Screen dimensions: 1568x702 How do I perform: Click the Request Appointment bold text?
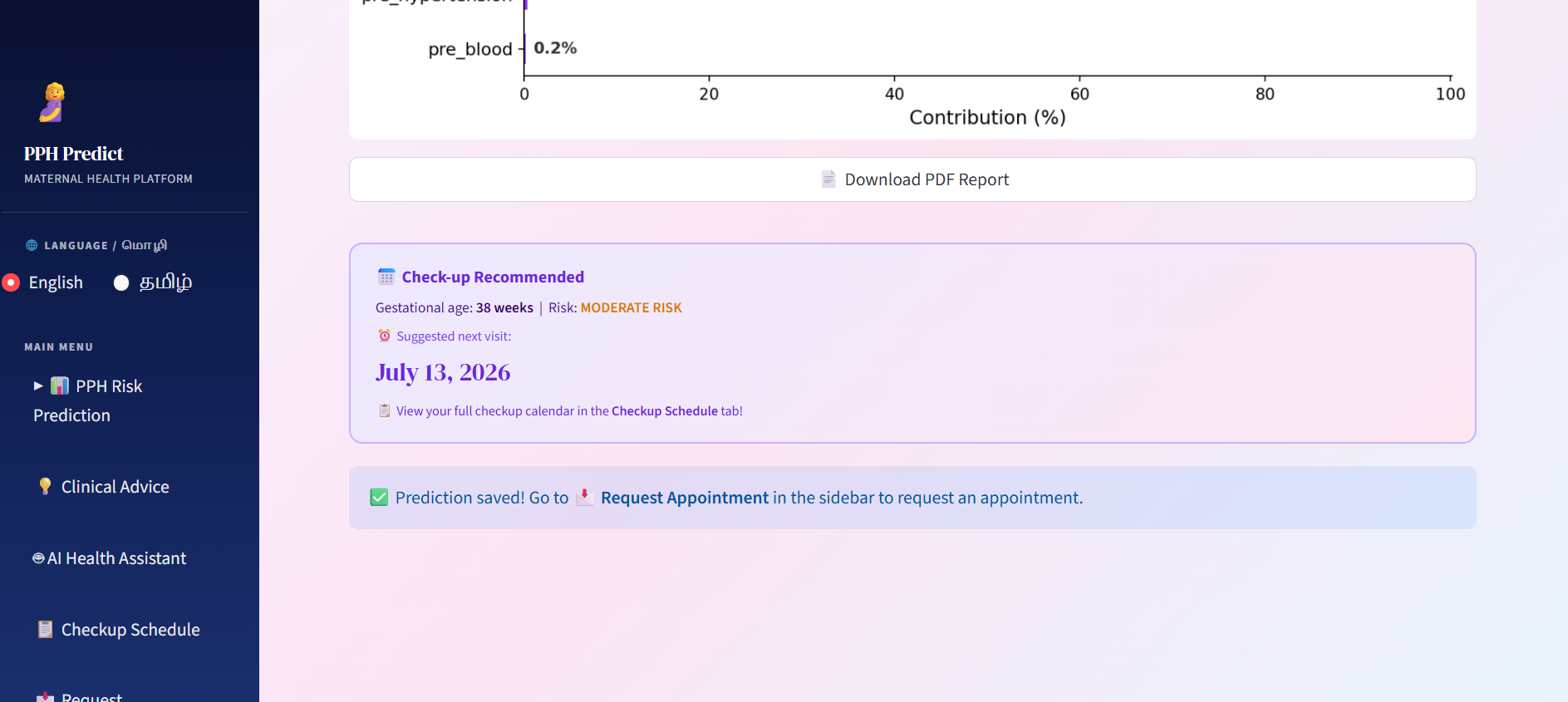685,498
